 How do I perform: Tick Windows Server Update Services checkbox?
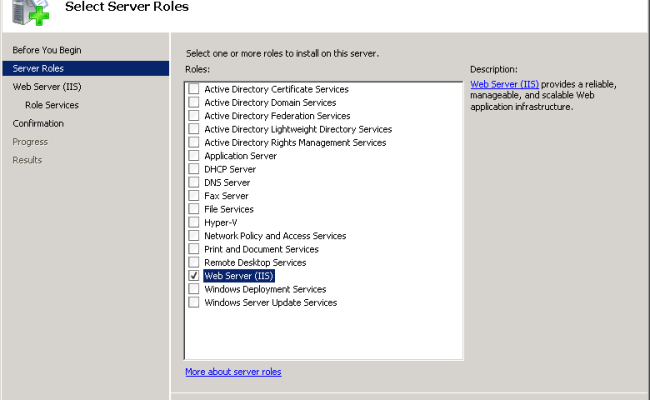[194, 302]
